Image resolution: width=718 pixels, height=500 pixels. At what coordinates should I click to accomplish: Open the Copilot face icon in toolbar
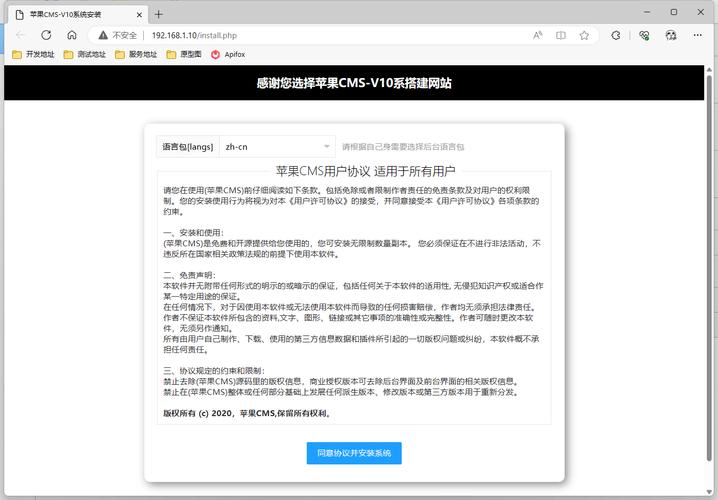[x=671, y=35]
